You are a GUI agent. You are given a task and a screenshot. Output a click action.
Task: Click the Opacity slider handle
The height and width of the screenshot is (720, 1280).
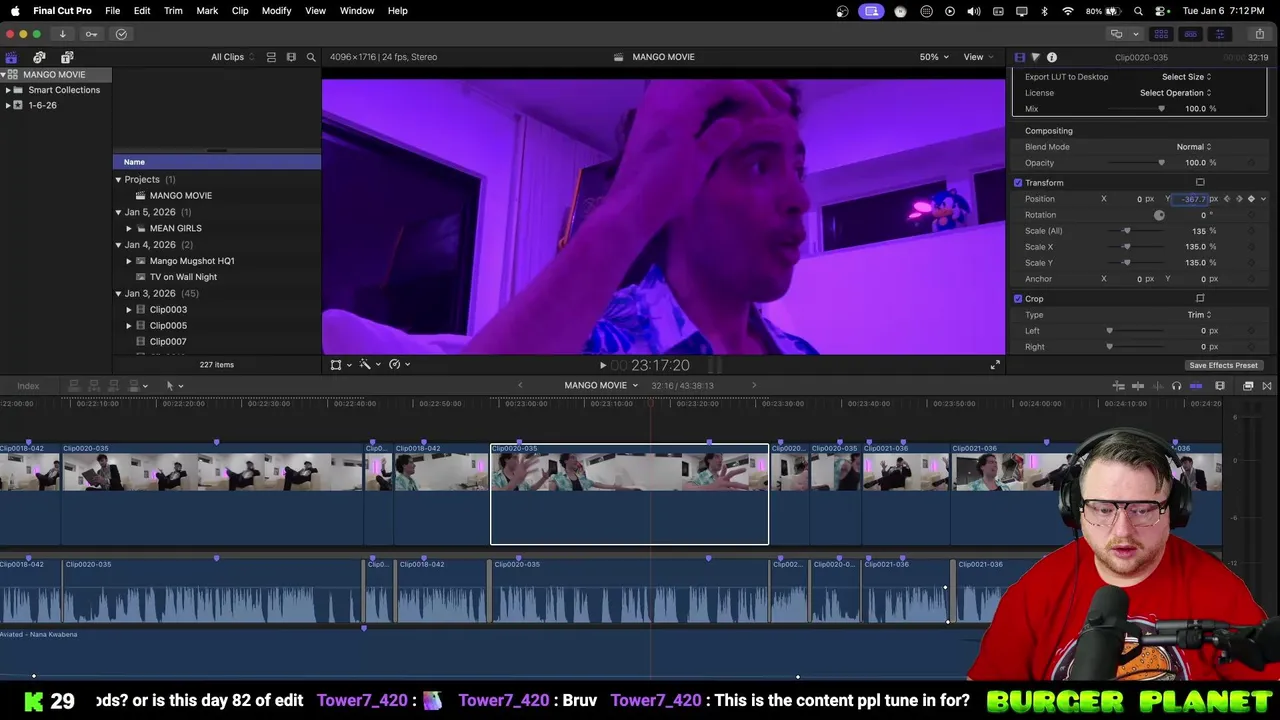click(x=1161, y=163)
